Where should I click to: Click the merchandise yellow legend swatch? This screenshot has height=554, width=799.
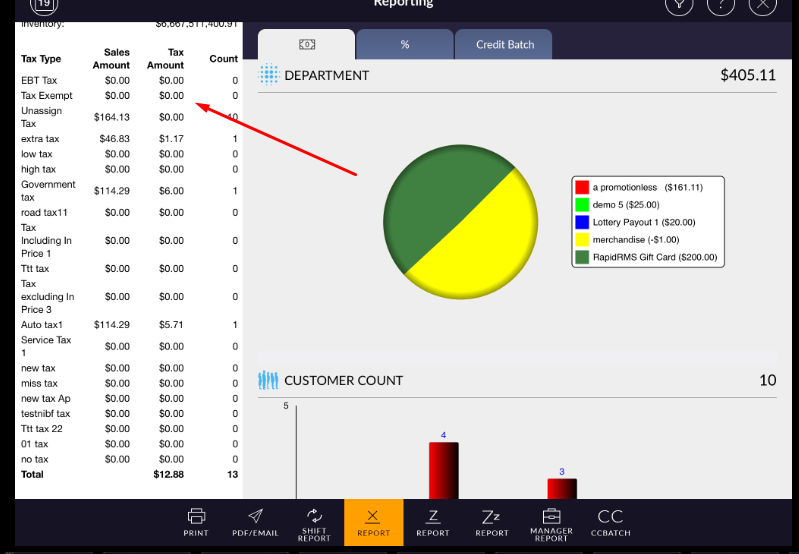581,240
